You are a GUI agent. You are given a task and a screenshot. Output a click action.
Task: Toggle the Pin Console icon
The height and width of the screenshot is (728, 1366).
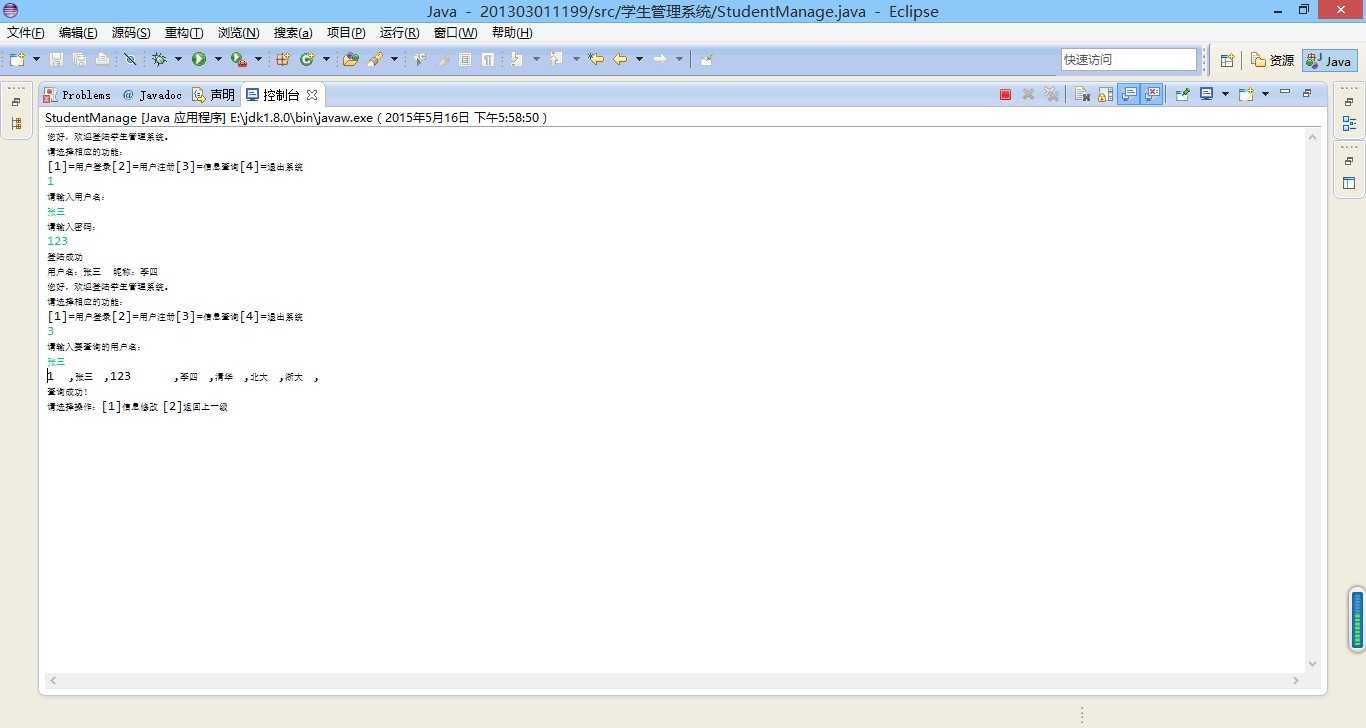pyautogui.click(x=1183, y=95)
